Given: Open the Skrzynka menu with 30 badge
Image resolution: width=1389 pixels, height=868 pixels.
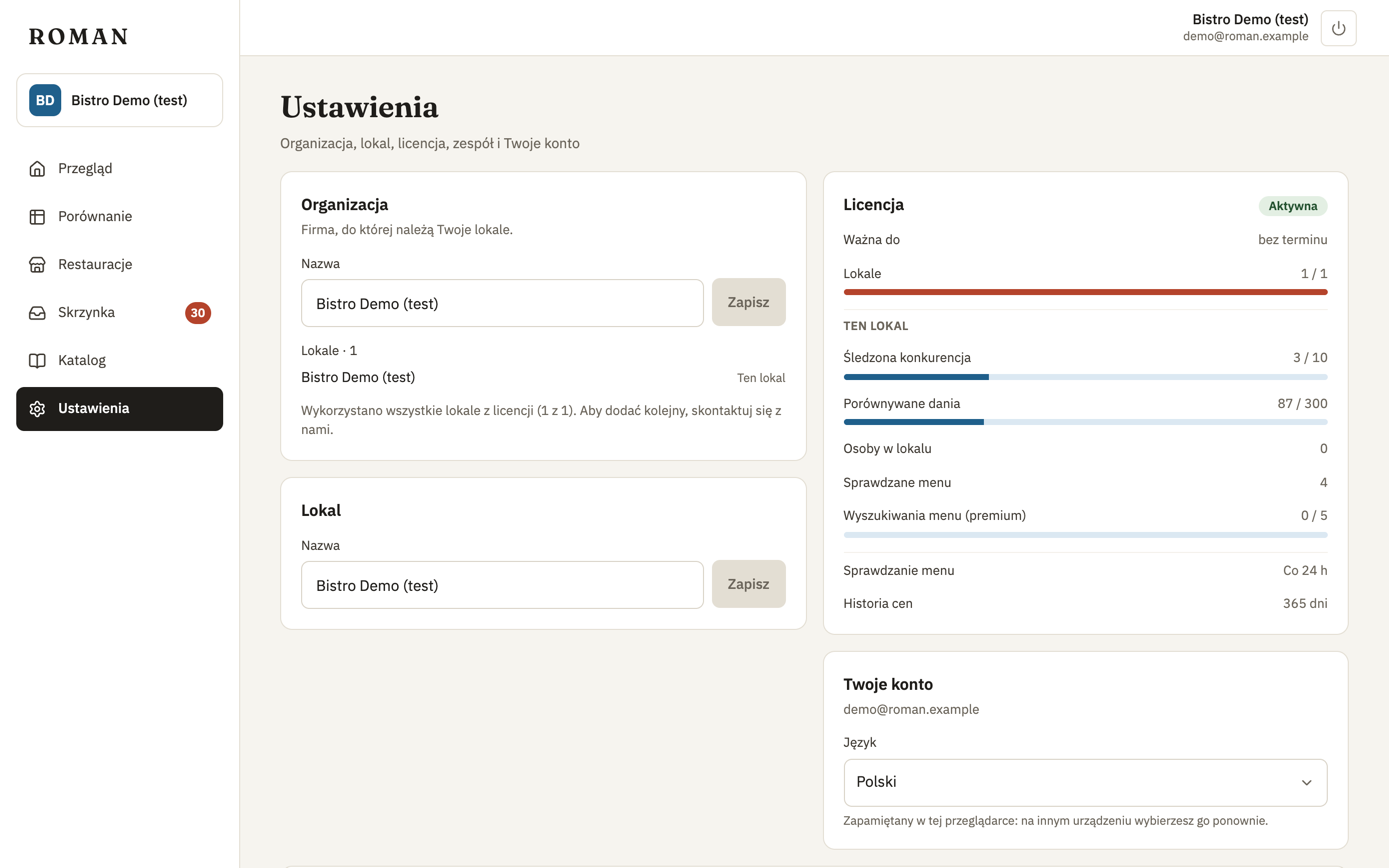Looking at the screenshot, I should [119, 312].
